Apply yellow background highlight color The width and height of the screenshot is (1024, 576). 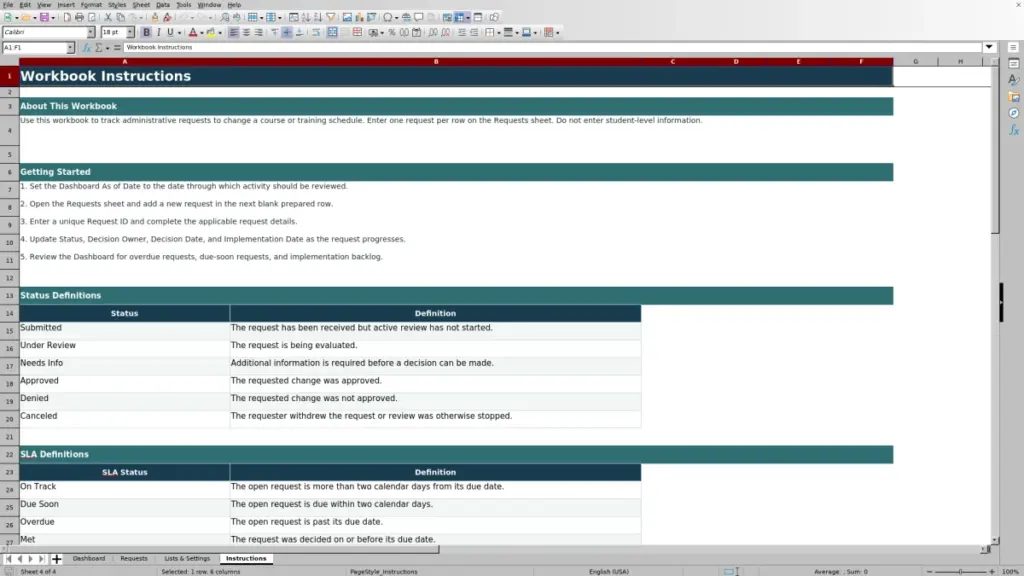(211, 32)
